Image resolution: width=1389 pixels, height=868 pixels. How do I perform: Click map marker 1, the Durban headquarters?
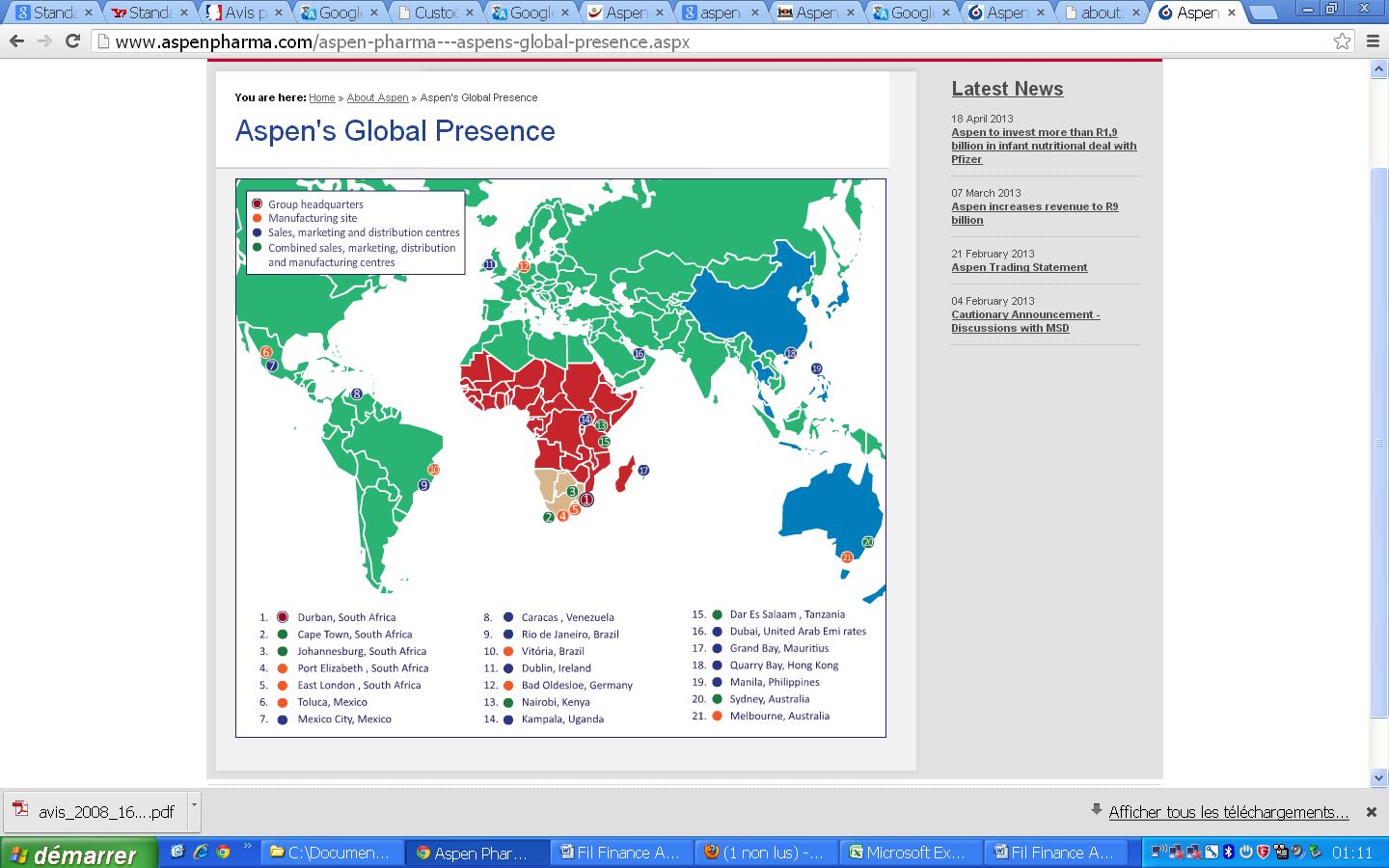click(x=586, y=500)
